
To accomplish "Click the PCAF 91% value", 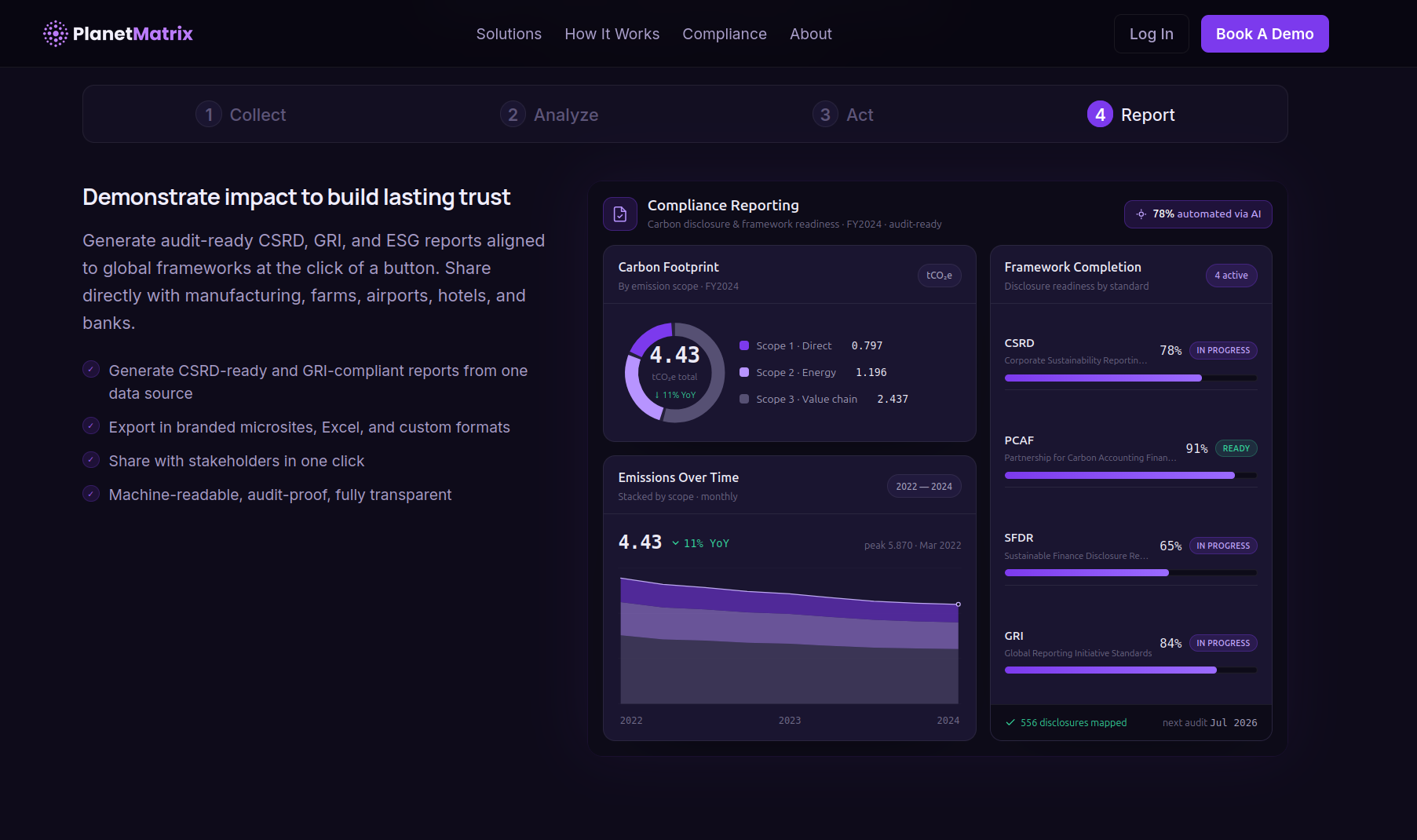I will click(1196, 449).
